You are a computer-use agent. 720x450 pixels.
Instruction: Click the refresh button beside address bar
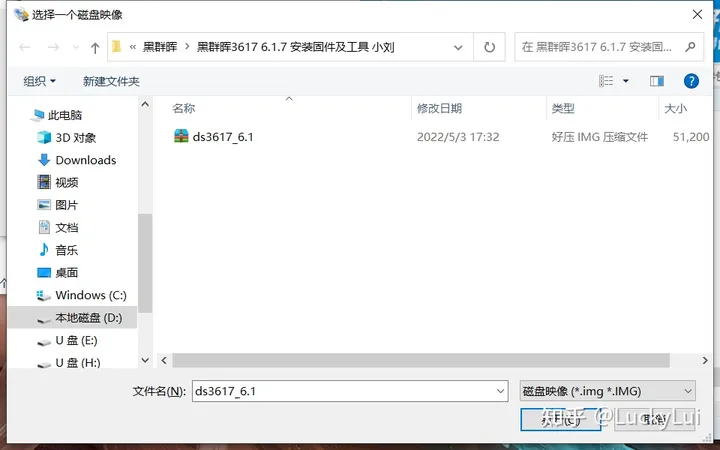click(x=489, y=47)
